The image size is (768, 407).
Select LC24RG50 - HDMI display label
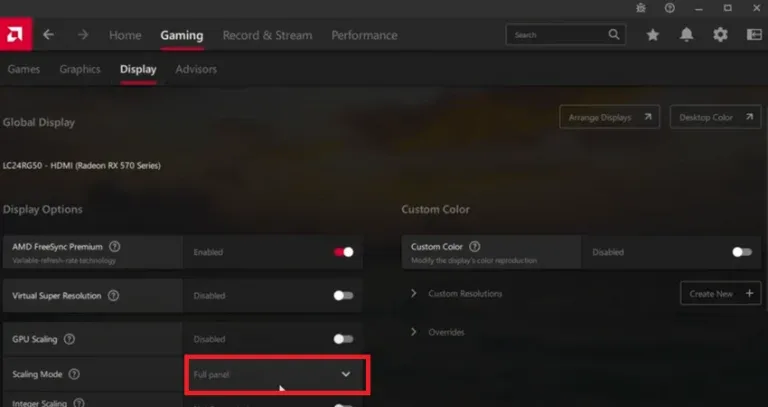[82, 166]
